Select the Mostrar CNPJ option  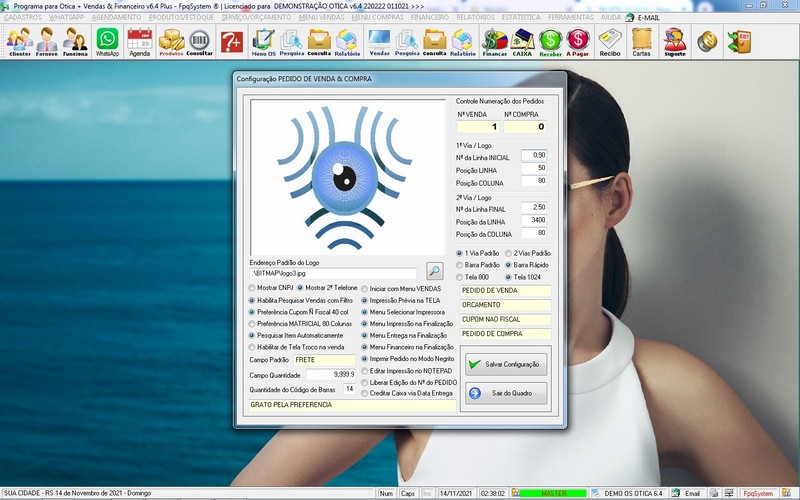point(252,288)
